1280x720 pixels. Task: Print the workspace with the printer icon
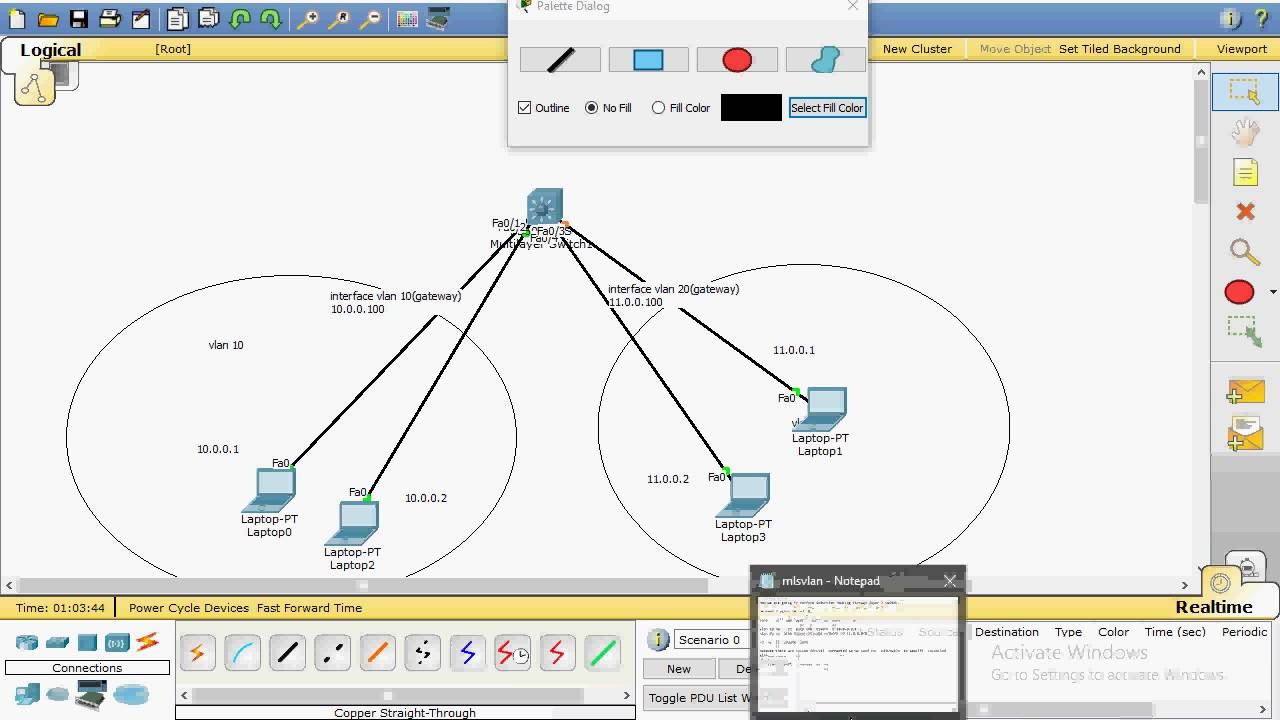pyautogui.click(x=109, y=18)
